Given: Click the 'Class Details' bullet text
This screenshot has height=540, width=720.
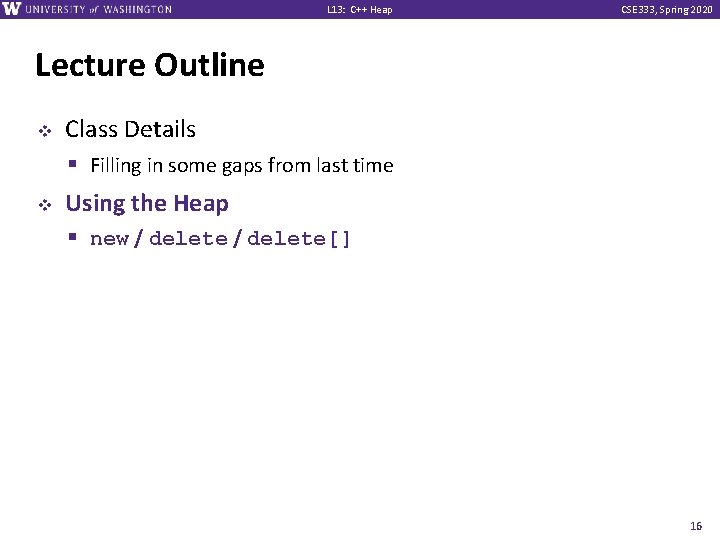Looking at the screenshot, I should point(130,129).
